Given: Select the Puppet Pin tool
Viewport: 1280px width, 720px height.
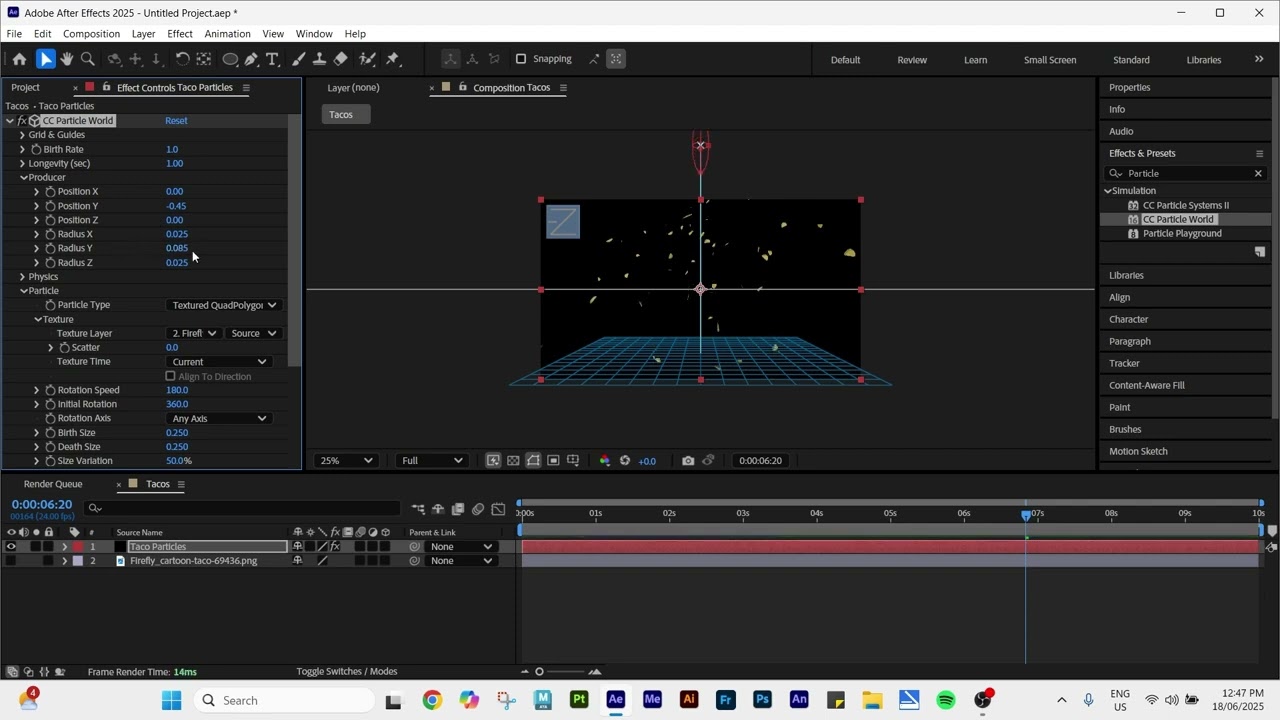Looking at the screenshot, I should coord(393,59).
